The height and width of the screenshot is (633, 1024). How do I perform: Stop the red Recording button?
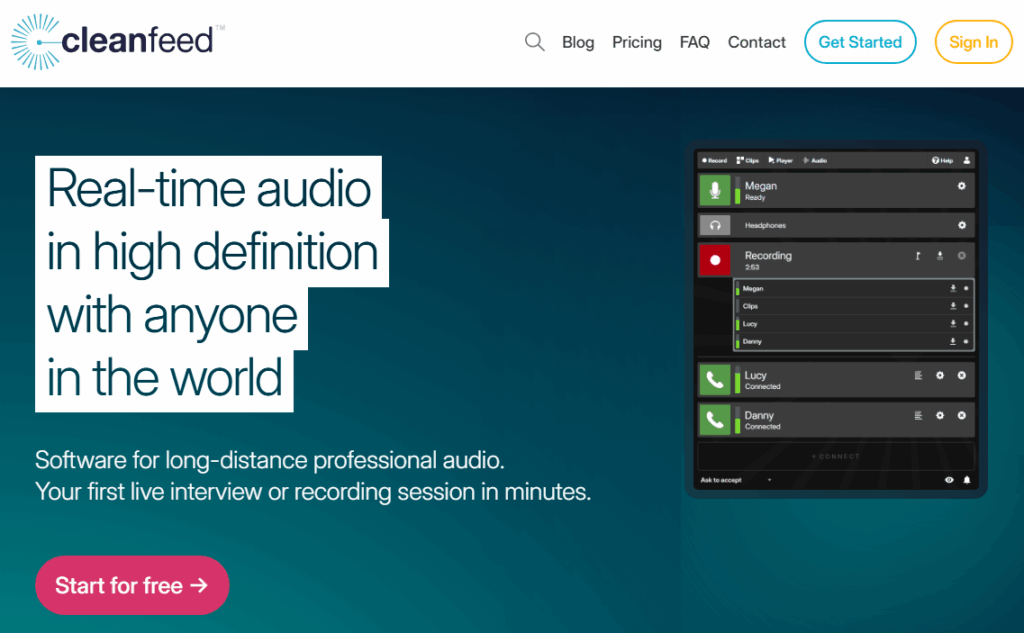coord(714,260)
